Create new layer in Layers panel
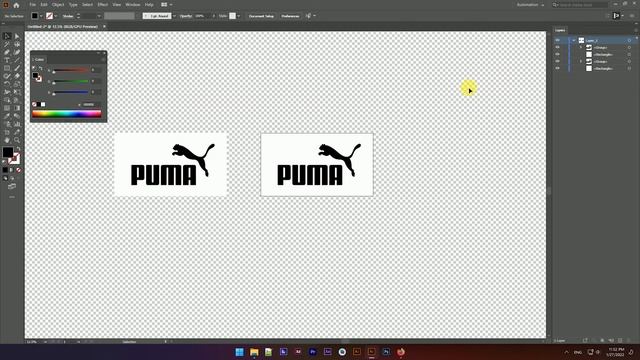Viewport: 640px width, 360px height. (620, 340)
